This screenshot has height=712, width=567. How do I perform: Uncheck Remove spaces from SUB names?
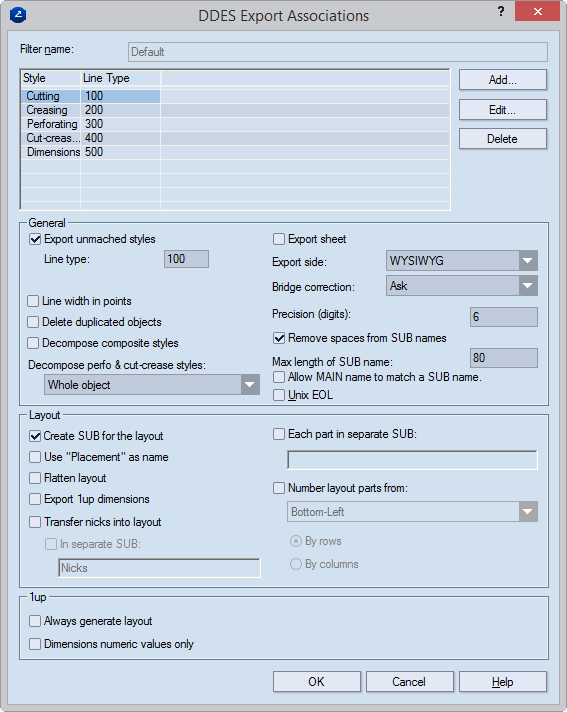[279, 338]
